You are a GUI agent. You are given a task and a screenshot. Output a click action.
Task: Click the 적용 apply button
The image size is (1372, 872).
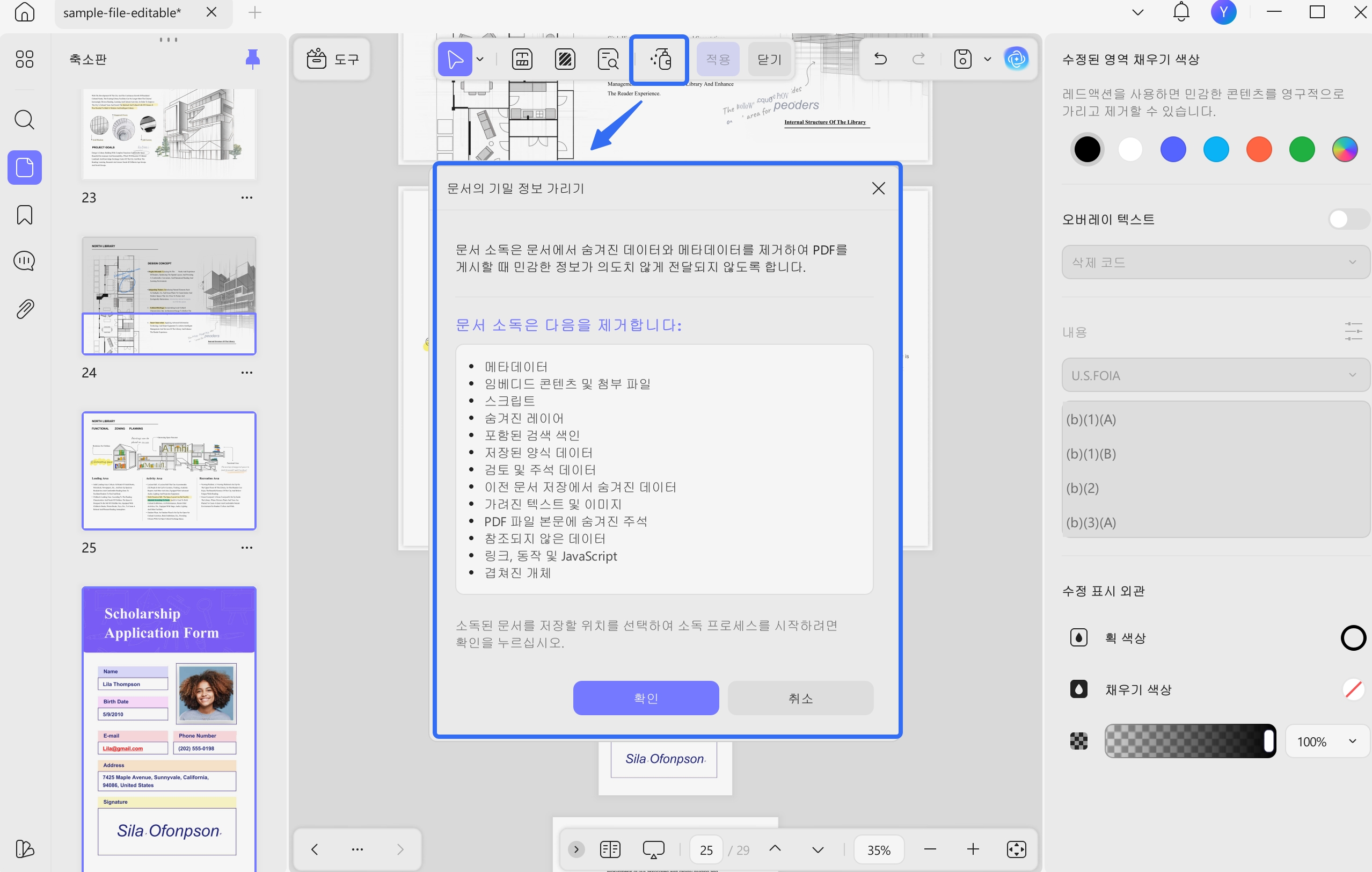tap(718, 59)
